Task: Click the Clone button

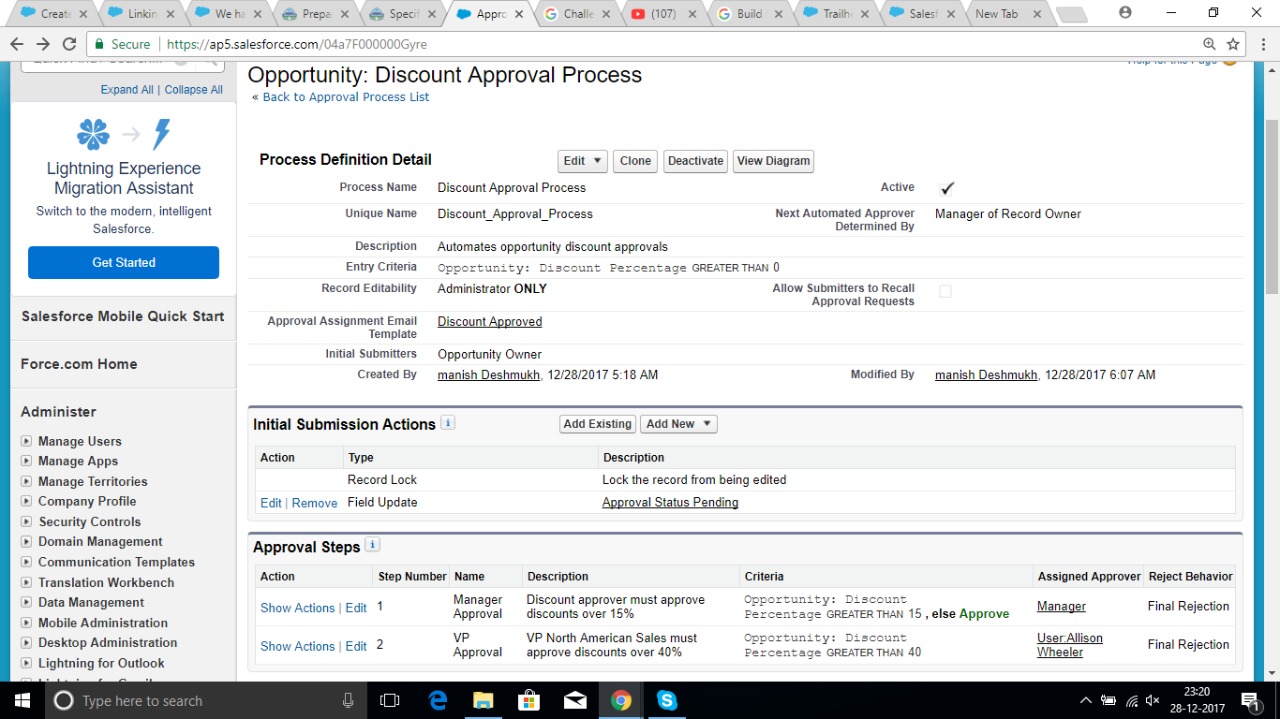Action: (x=635, y=161)
